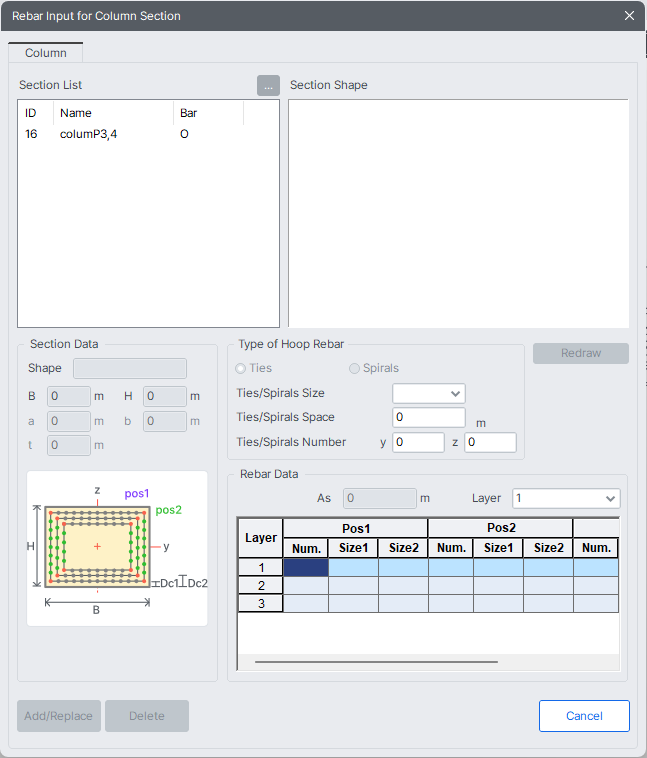
Task: Click the Pos1 Size1 cell for layer 1
Action: pos(353,568)
